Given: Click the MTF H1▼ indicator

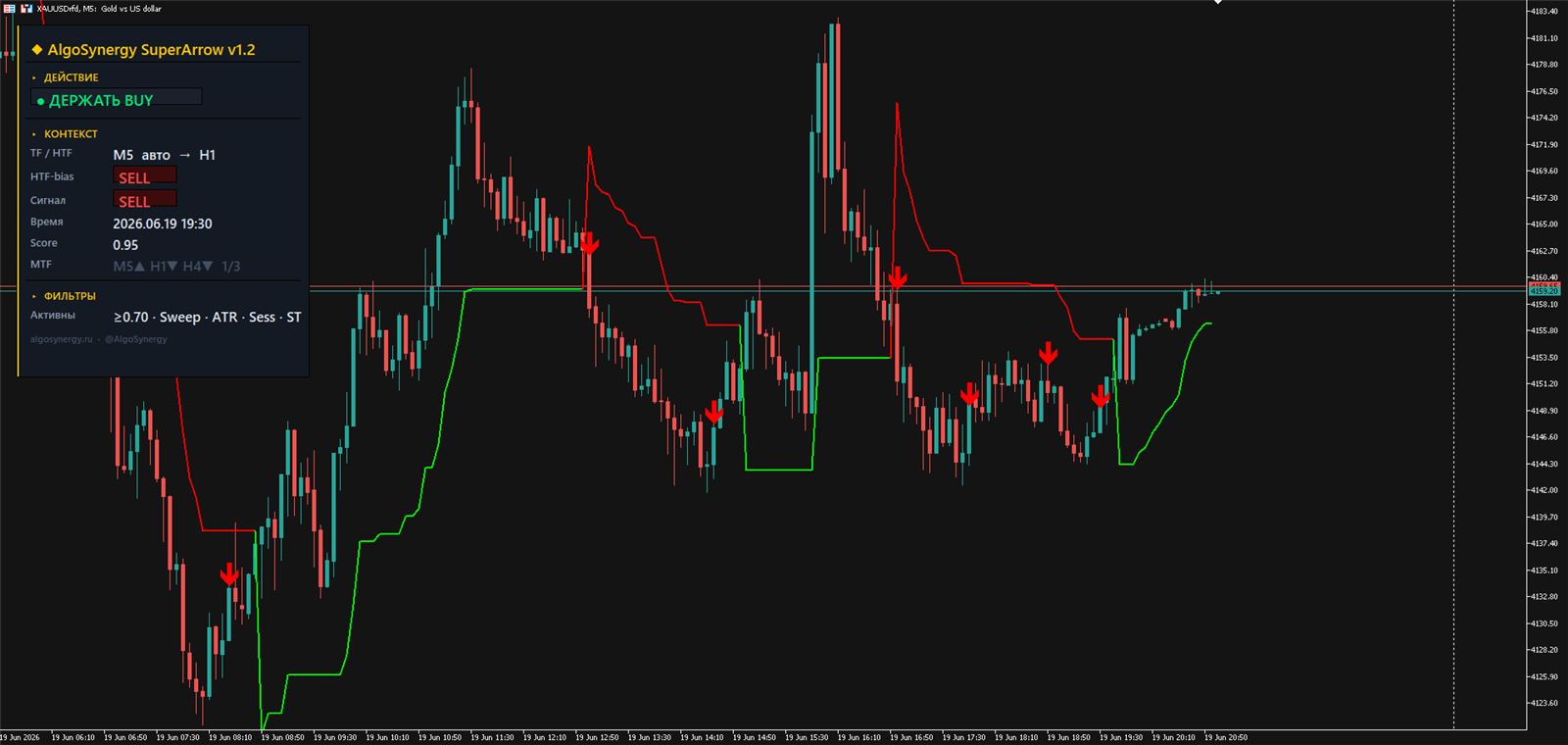Looking at the screenshot, I should click(164, 267).
